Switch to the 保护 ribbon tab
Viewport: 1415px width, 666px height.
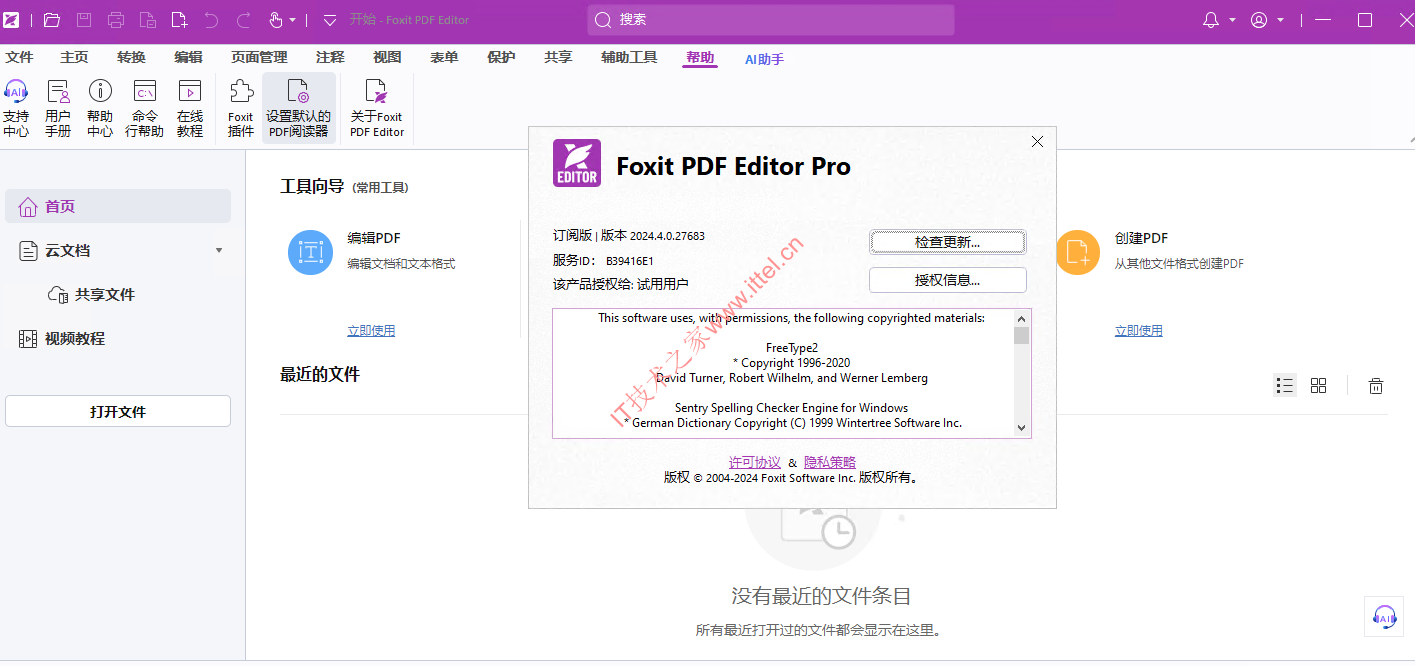[x=501, y=58]
